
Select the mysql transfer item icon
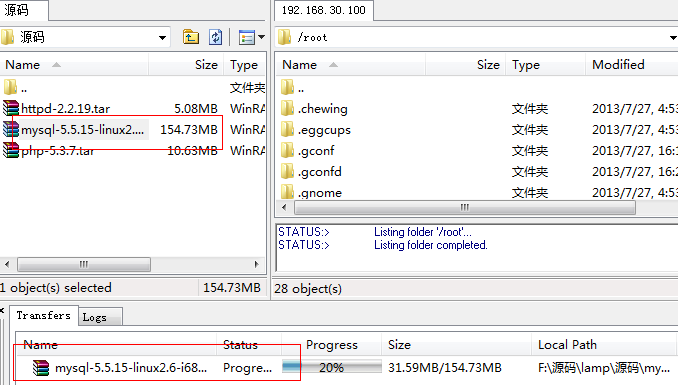coord(41,368)
